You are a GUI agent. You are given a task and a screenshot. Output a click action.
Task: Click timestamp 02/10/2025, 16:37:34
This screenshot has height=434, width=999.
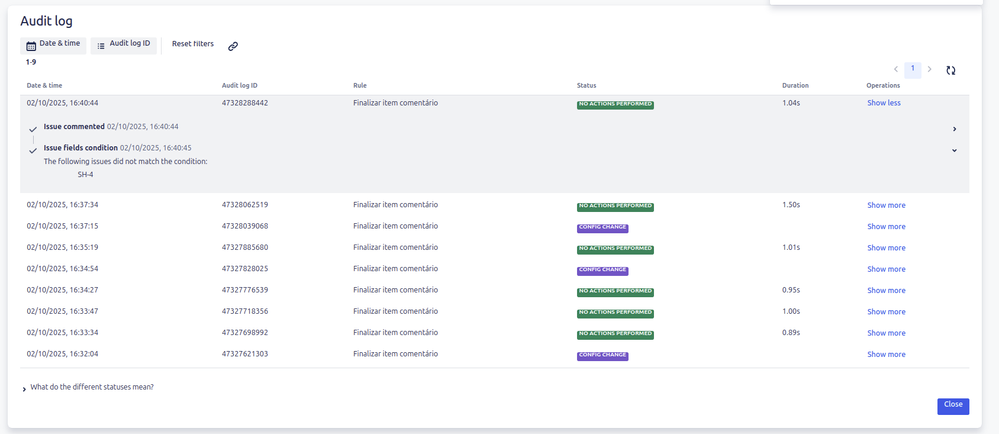pos(62,205)
